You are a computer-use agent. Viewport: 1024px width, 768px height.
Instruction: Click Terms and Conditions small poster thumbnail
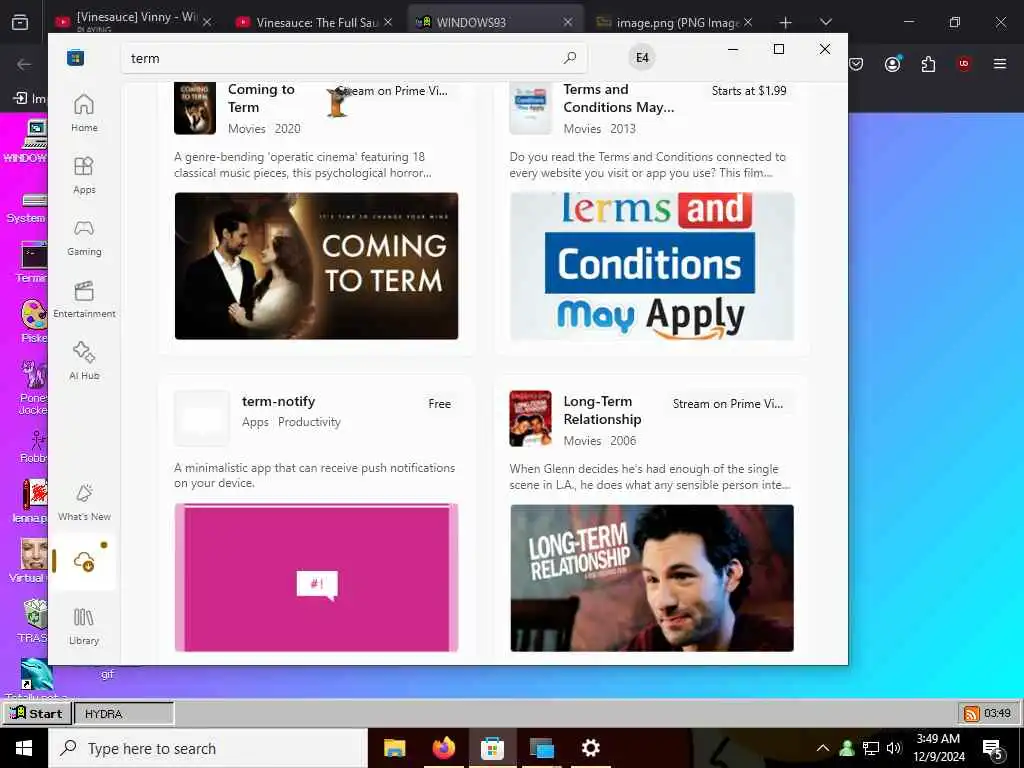click(x=530, y=108)
